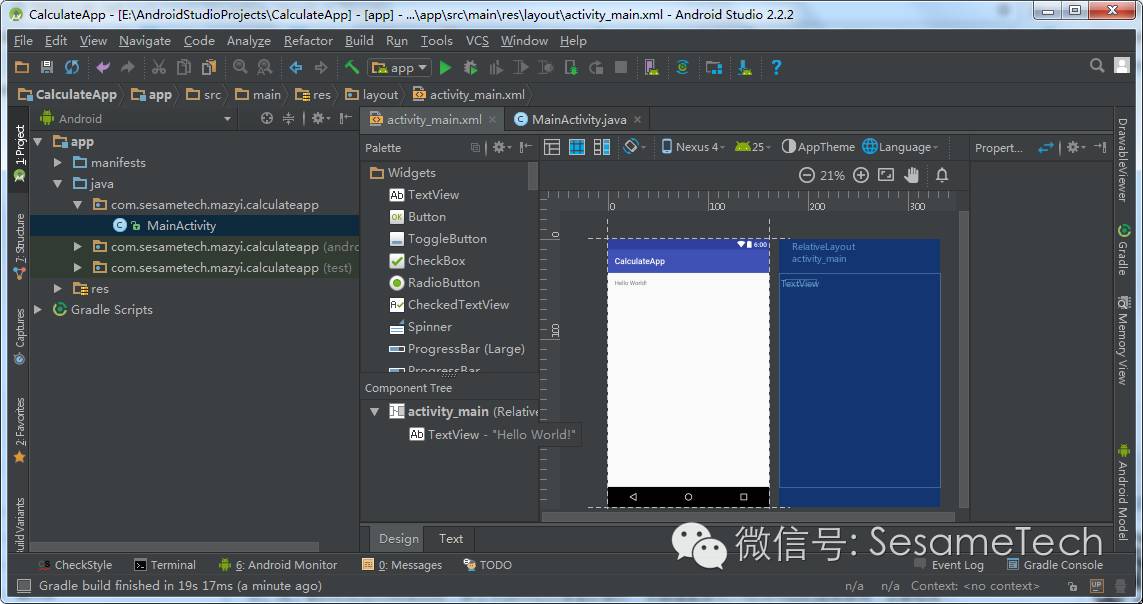Start debugging with the bug icon
1143x604 pixels.
click(471, 68)
